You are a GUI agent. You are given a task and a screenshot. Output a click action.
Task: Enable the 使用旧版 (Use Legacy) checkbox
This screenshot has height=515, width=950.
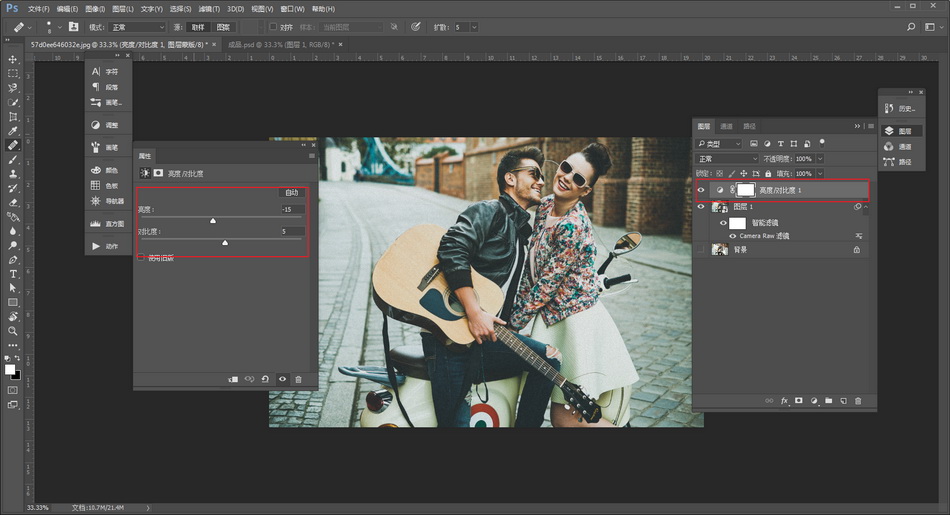coord(141,258)
